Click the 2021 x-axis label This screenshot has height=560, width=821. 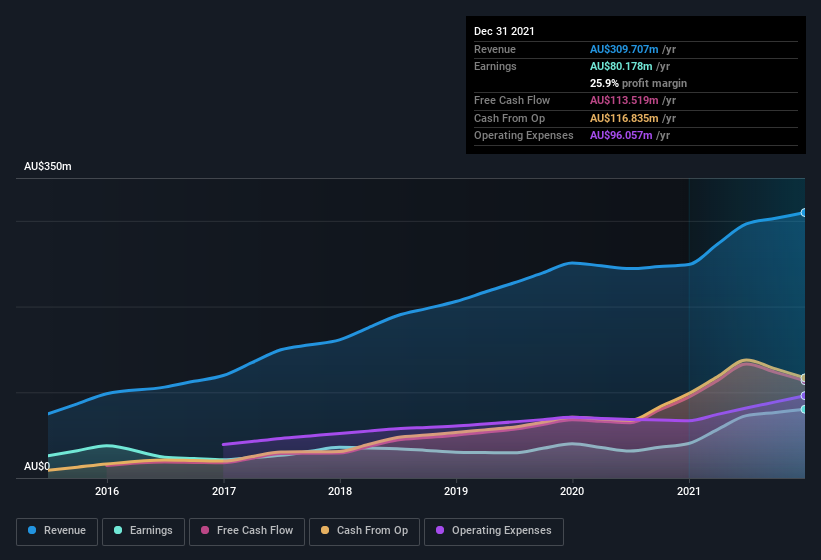click(689, 491)
